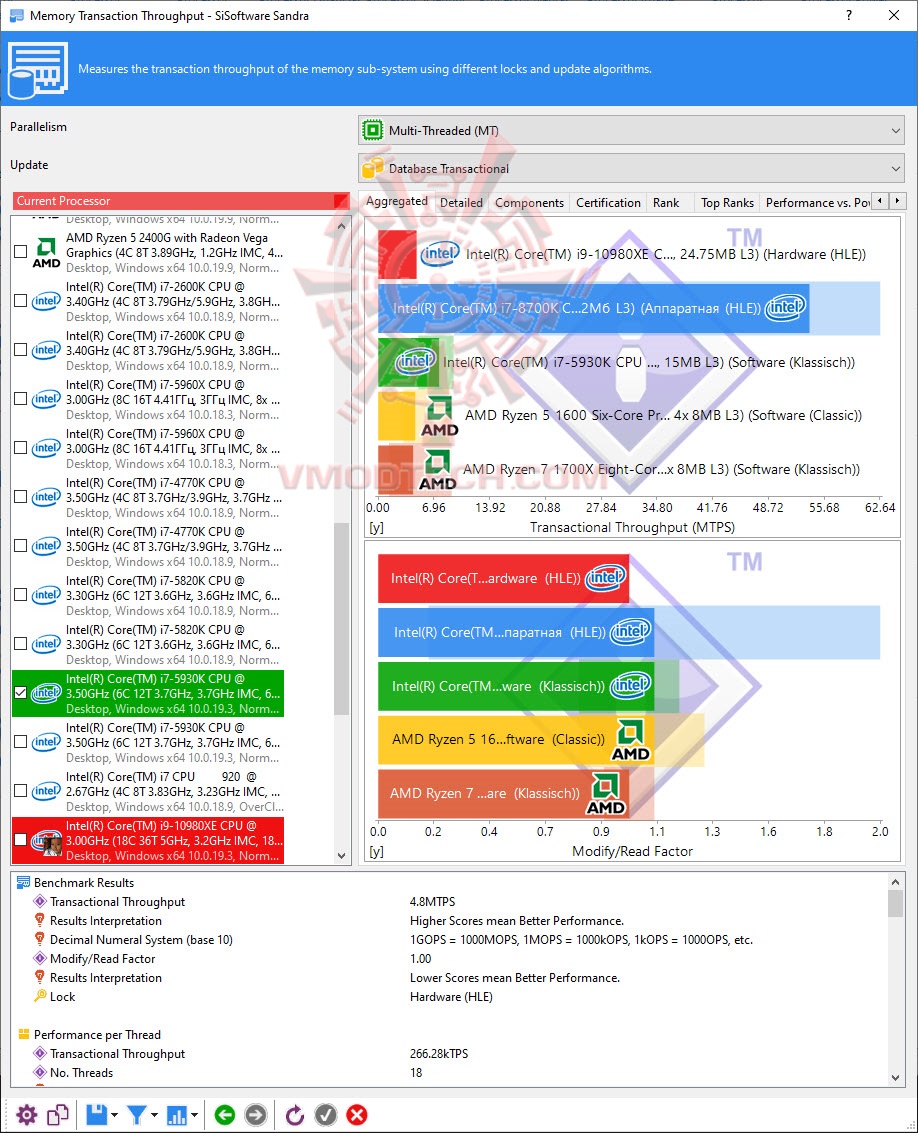
Task: Click the Benchmark Results section icon
Action: click(x=23, y=882)
